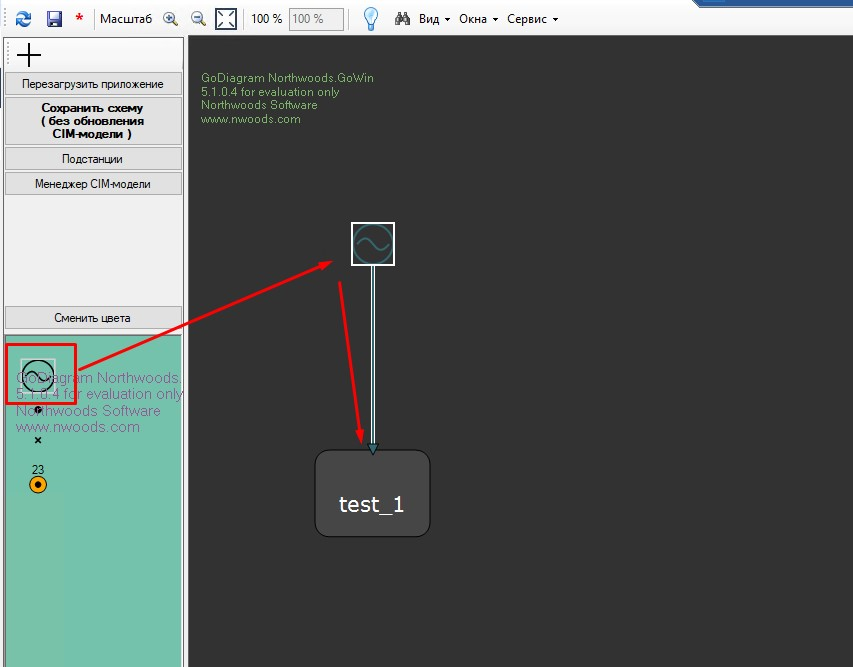
Task: Click the zoom out magnifier icon
Action: point(198,19)
